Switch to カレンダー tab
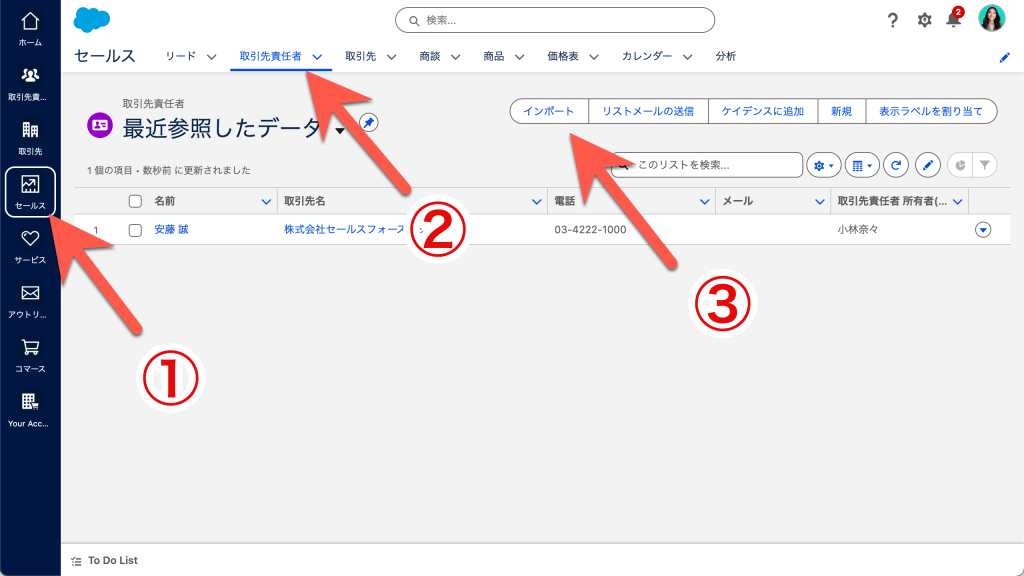This screenshot has width=1024, height=576. click(647, 56)
